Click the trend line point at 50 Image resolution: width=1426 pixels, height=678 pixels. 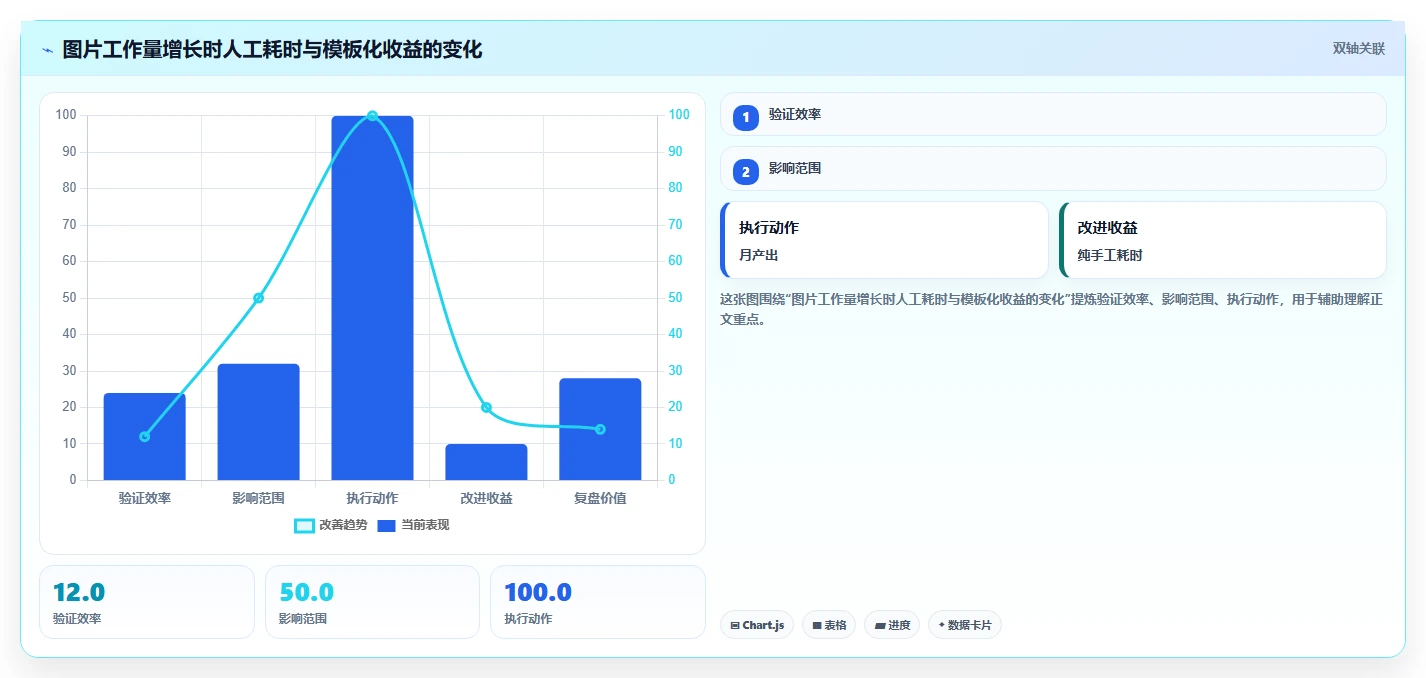(258, 298)
